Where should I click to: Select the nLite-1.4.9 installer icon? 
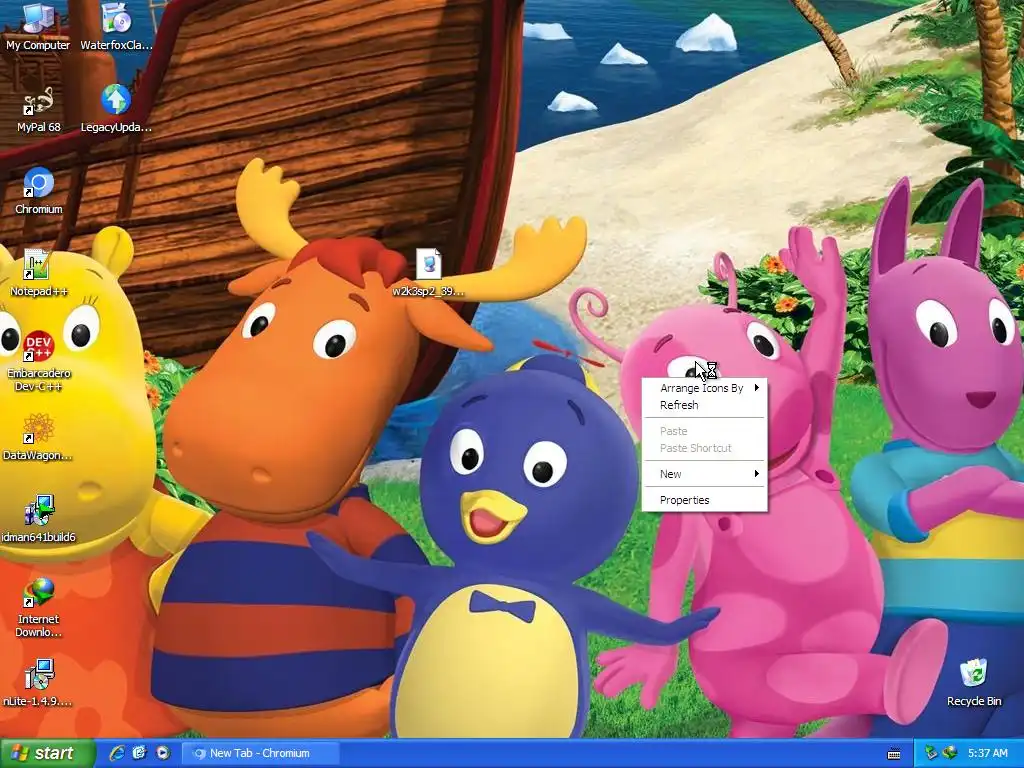pos(38,683)
